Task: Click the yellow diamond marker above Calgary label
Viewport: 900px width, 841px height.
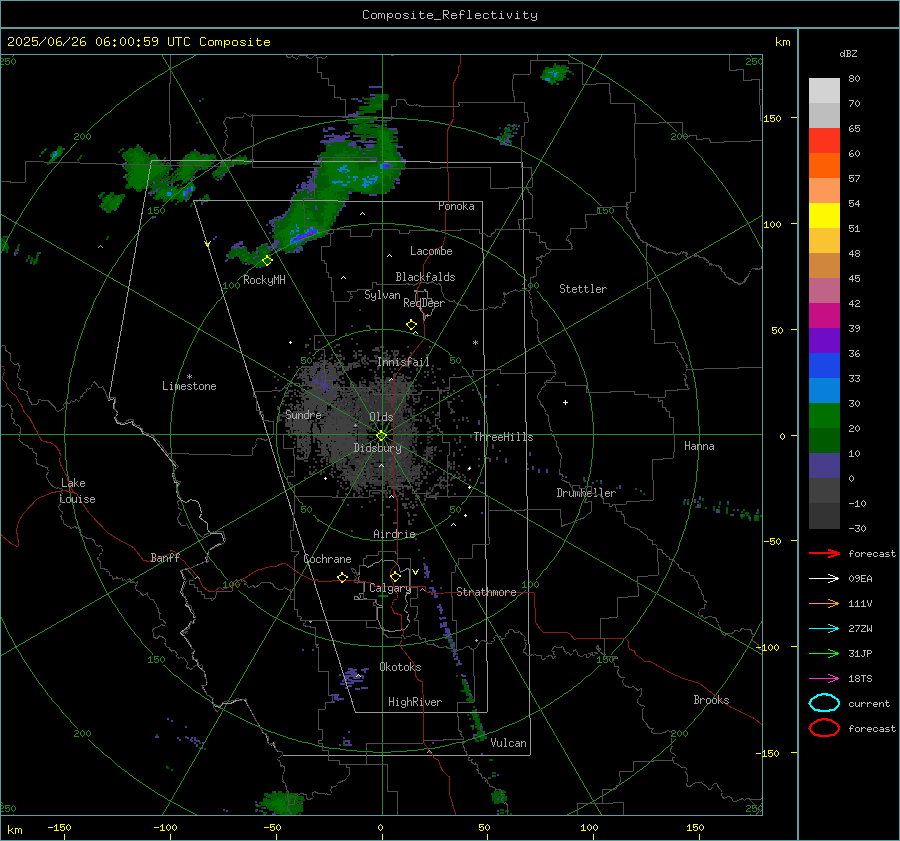Action: click(x=395, y=576)
